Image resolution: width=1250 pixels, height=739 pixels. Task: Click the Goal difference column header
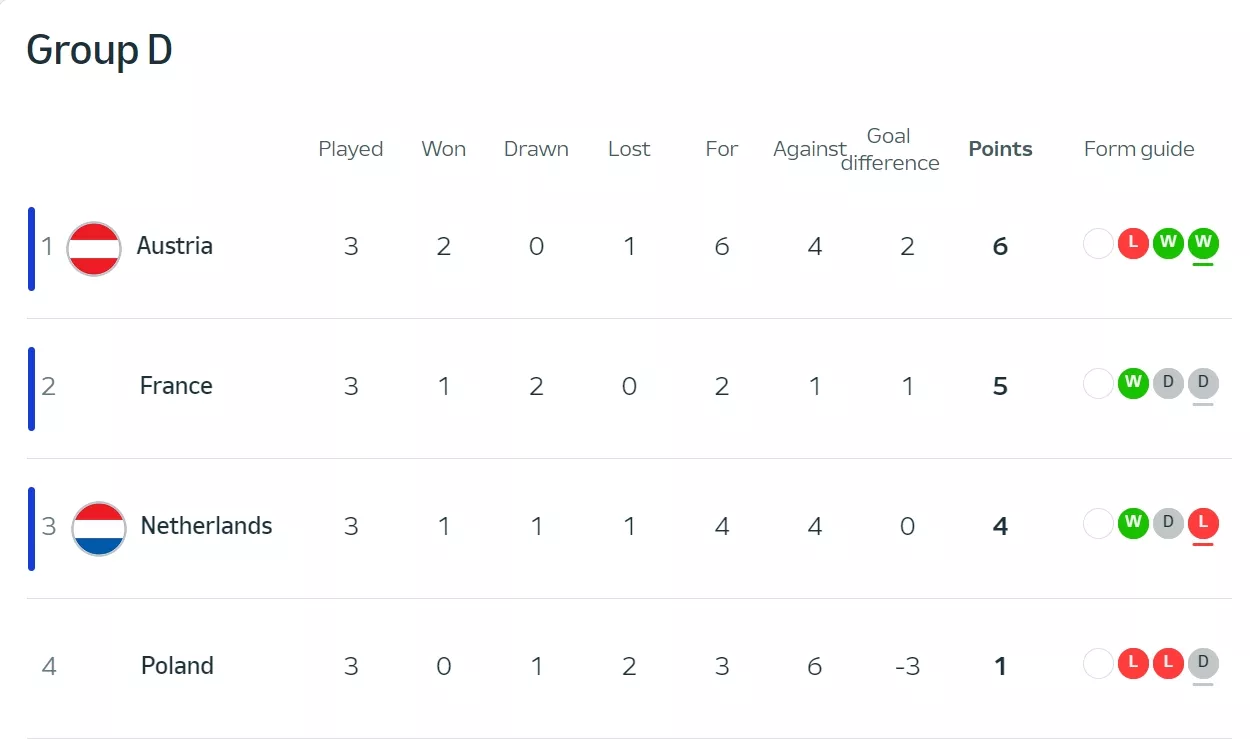point(889,149)
